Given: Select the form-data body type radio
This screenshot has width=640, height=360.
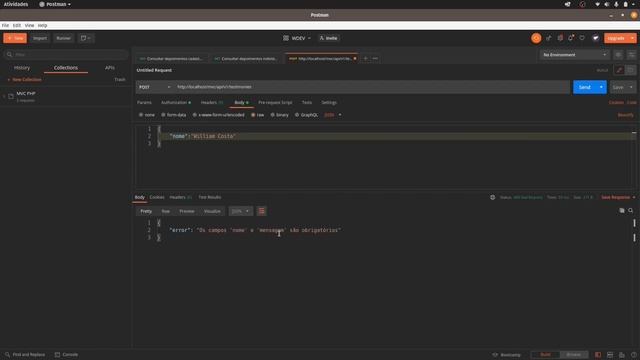Looking at the screenshot, I should click(x=163, y=115).
